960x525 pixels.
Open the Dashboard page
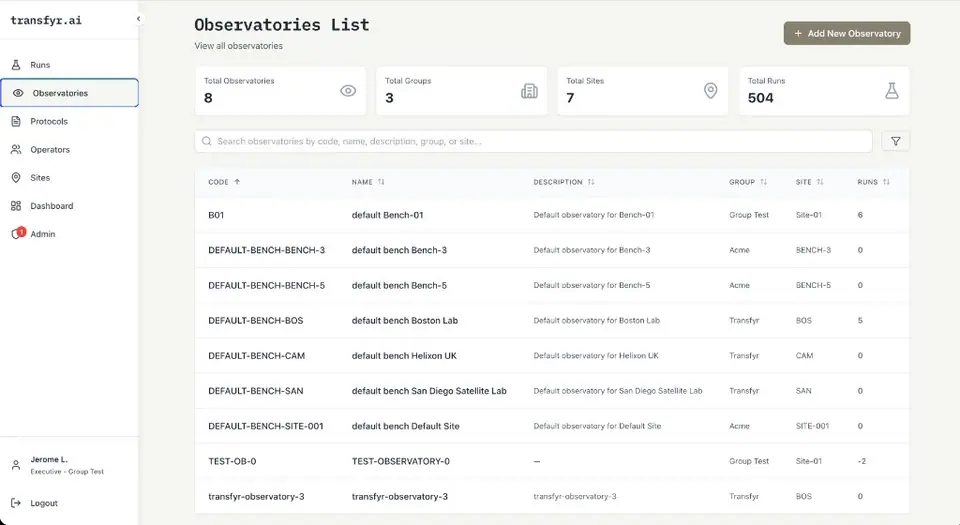[69, 206]
